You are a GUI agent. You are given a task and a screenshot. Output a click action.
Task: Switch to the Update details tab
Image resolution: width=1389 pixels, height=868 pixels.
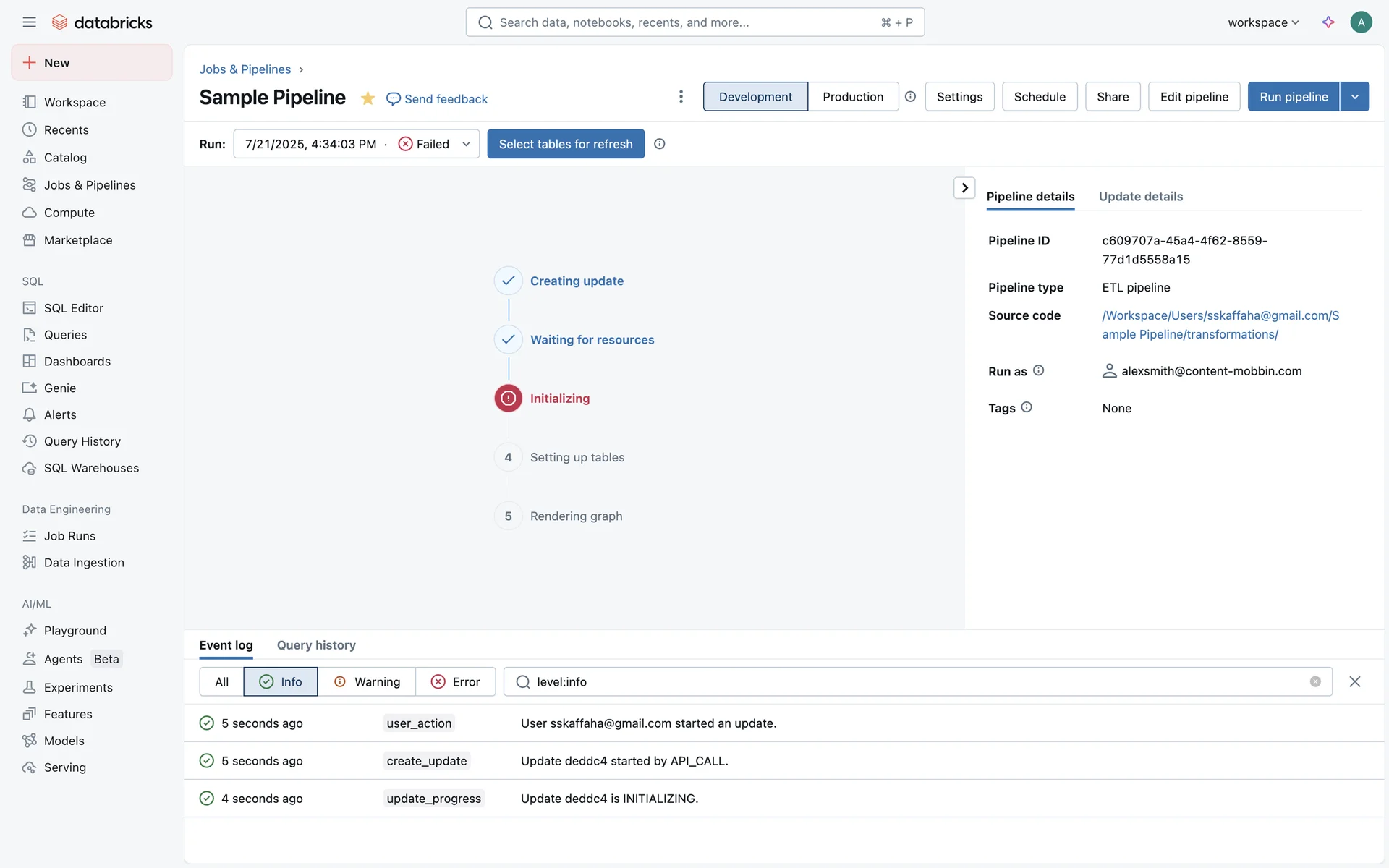click(1140, 197)
